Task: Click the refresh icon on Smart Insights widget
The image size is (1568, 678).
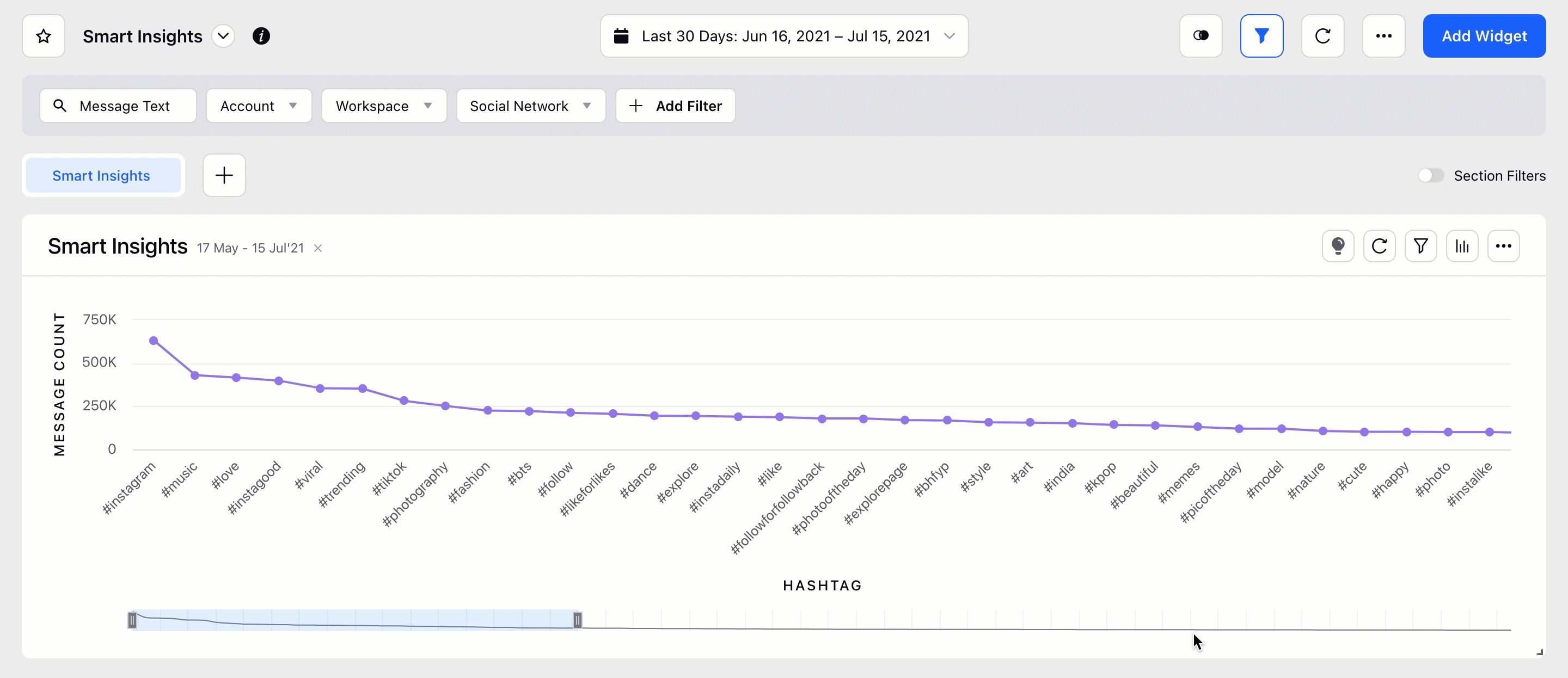Action: tap(1380, 247)
